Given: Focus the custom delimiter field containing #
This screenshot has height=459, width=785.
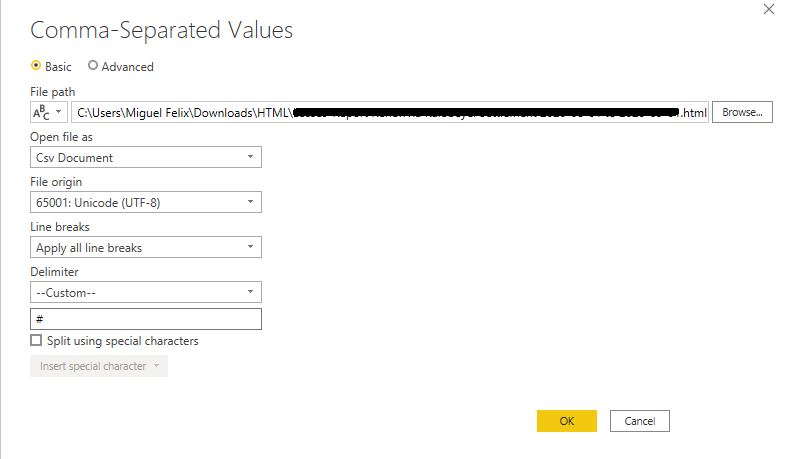Looking at the screenshot, I should point(146,319).
